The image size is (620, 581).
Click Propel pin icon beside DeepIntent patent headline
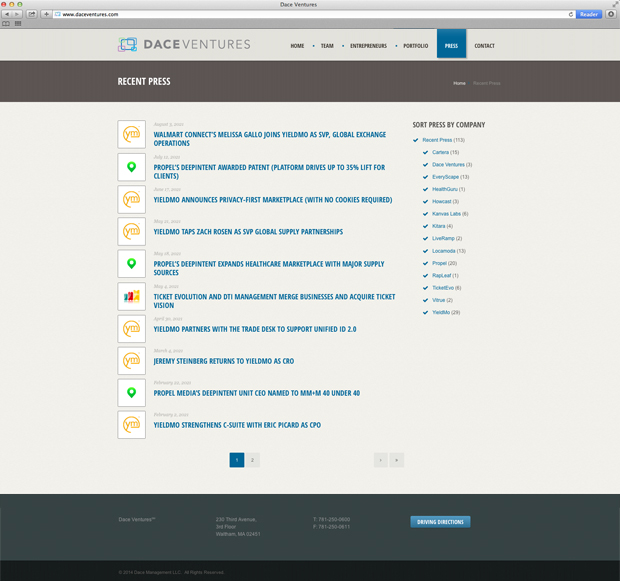(x=132, y=167)
